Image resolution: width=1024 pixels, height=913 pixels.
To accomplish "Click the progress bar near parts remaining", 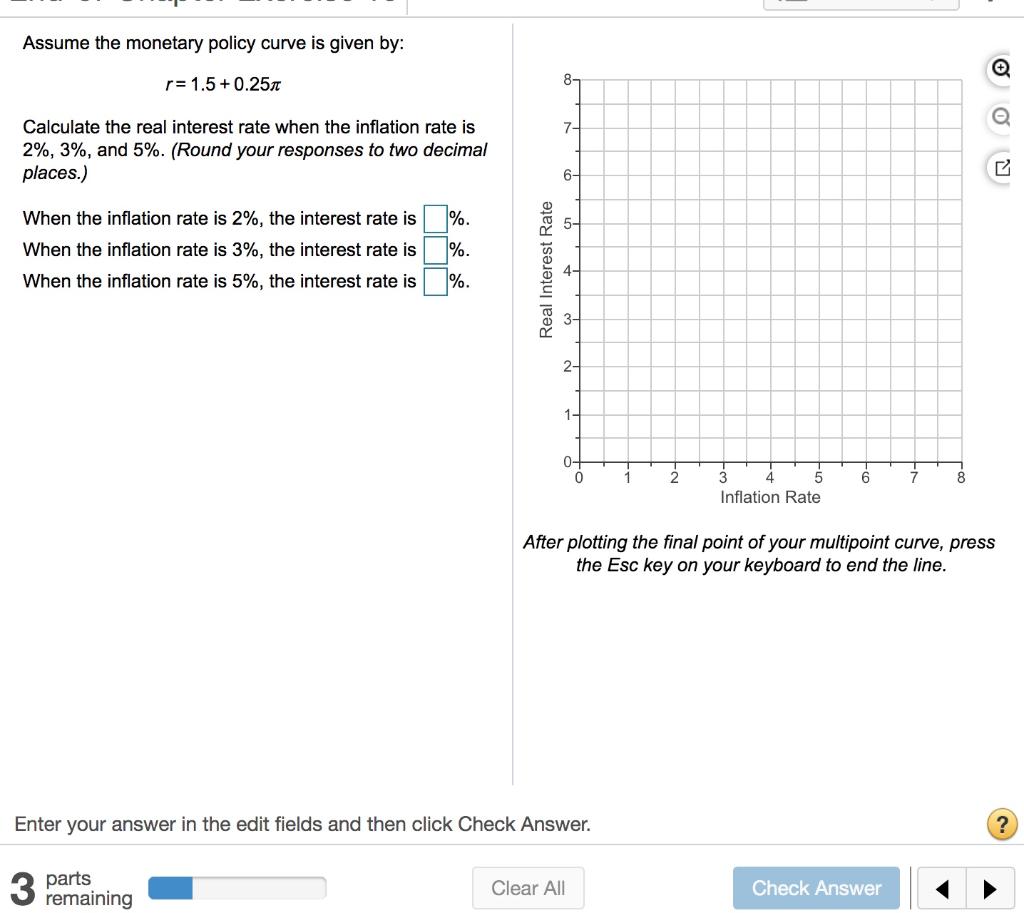I will pyautogui.click(x=237, y=887).
